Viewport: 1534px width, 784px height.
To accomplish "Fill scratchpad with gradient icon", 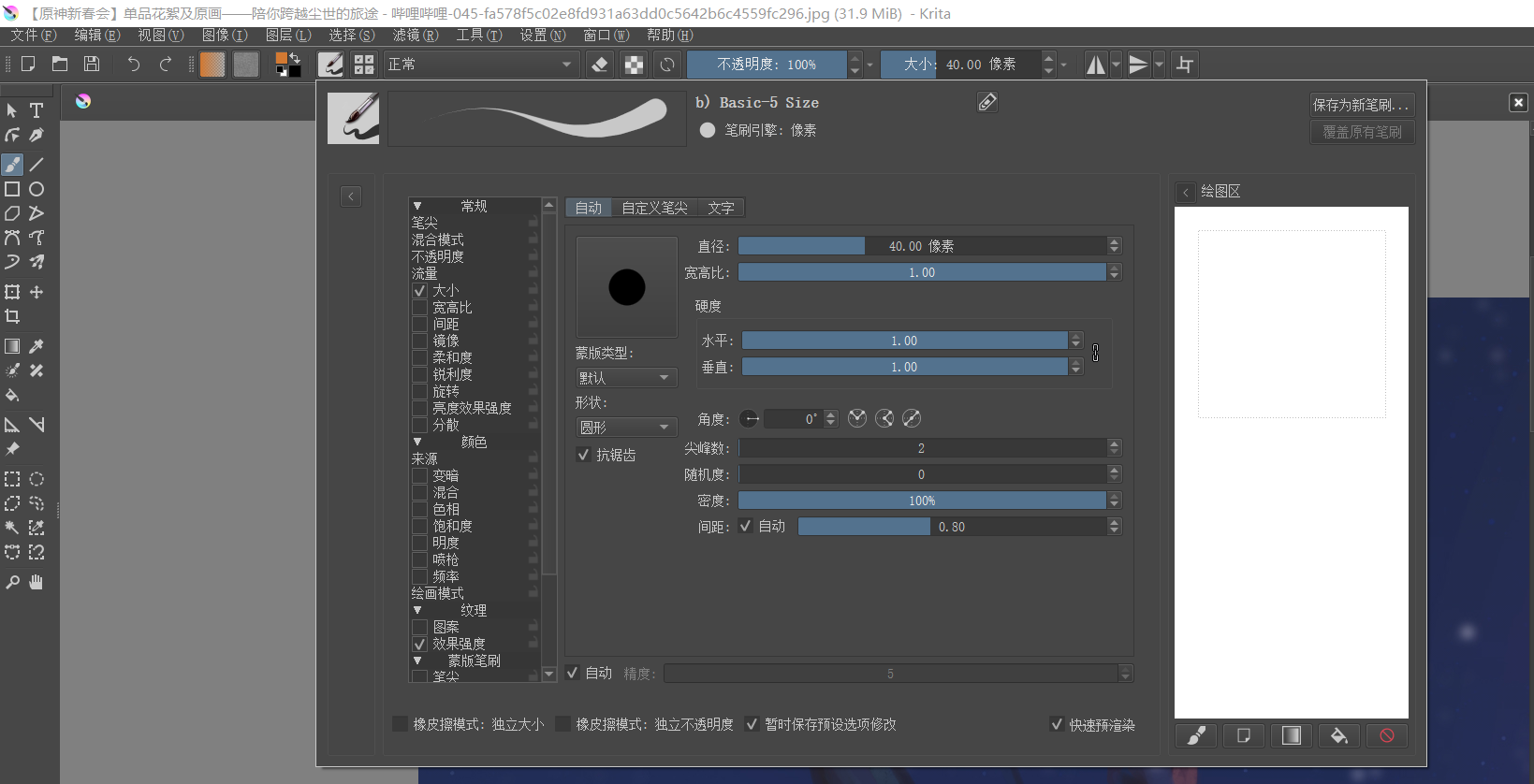I will (x=1291, y=735).
